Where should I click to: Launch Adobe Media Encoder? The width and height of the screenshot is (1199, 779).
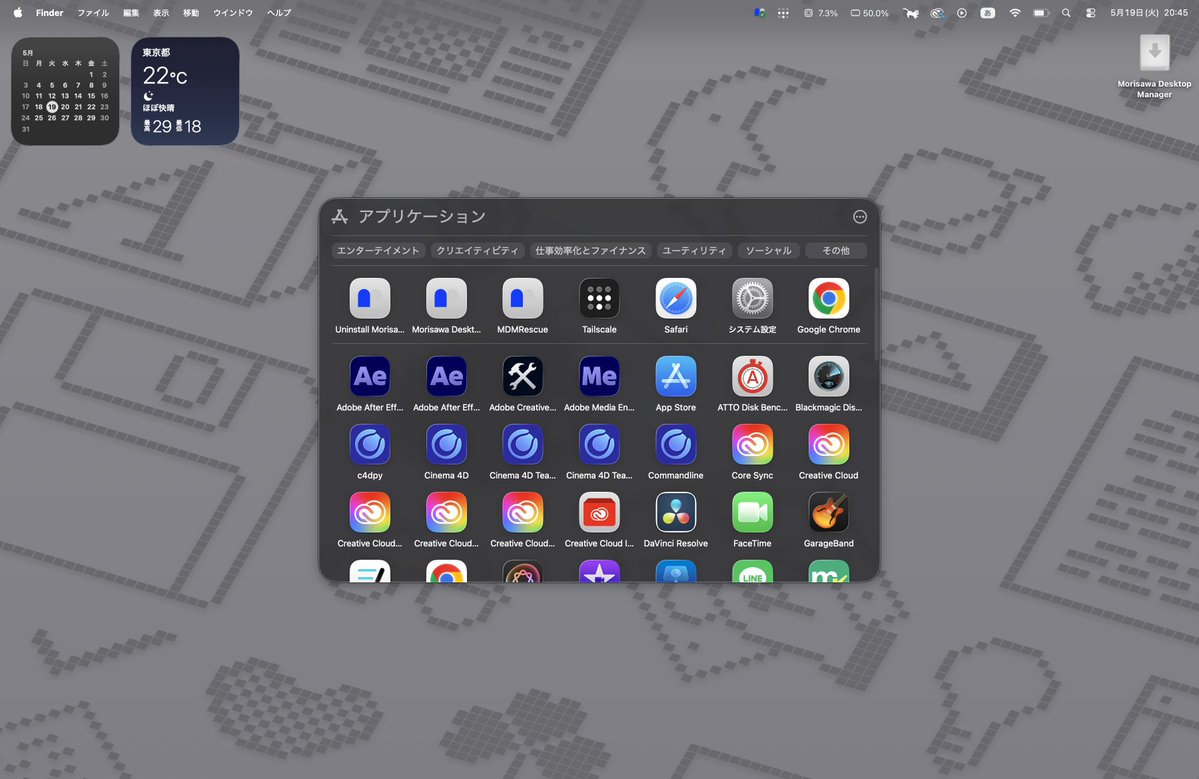pos(600,377)
